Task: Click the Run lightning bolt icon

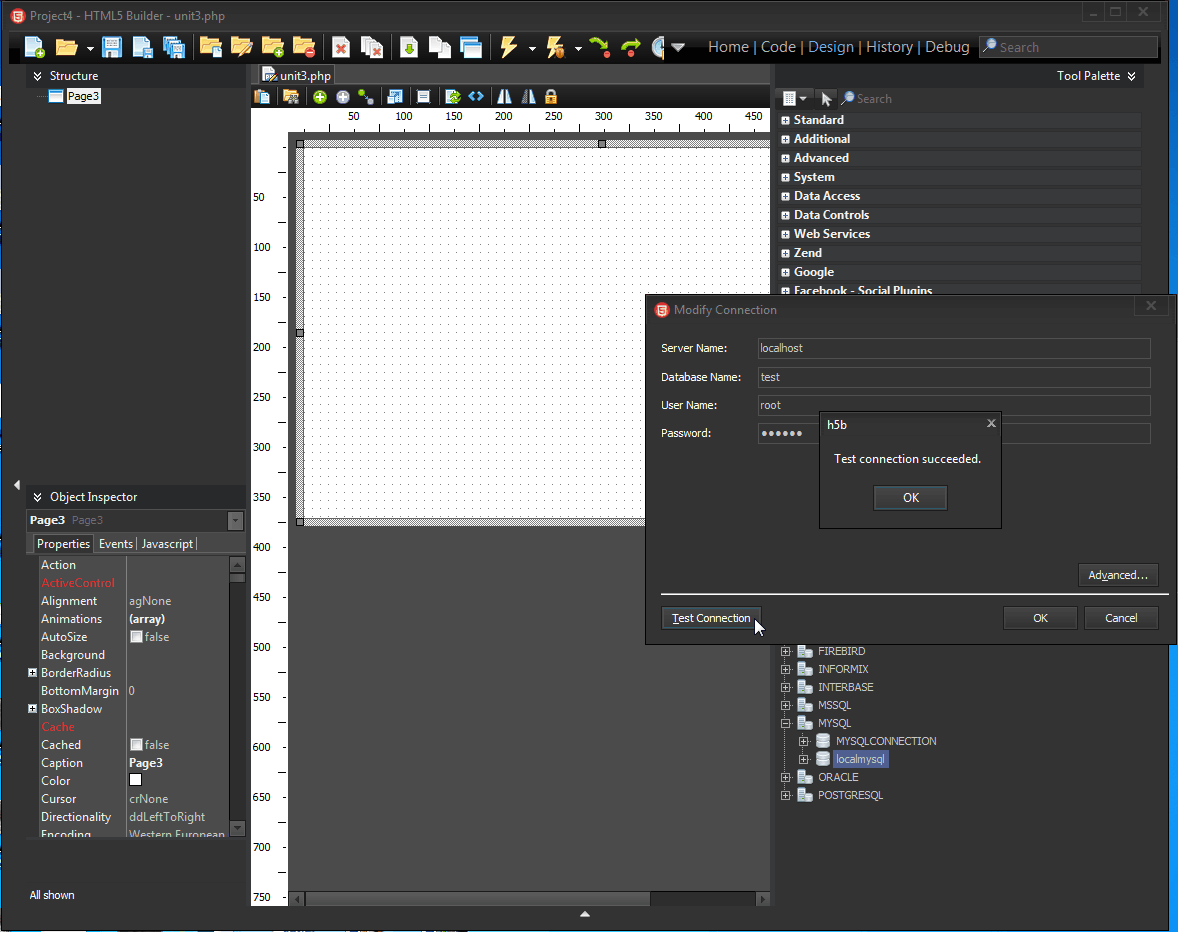Action: [509, 47]
